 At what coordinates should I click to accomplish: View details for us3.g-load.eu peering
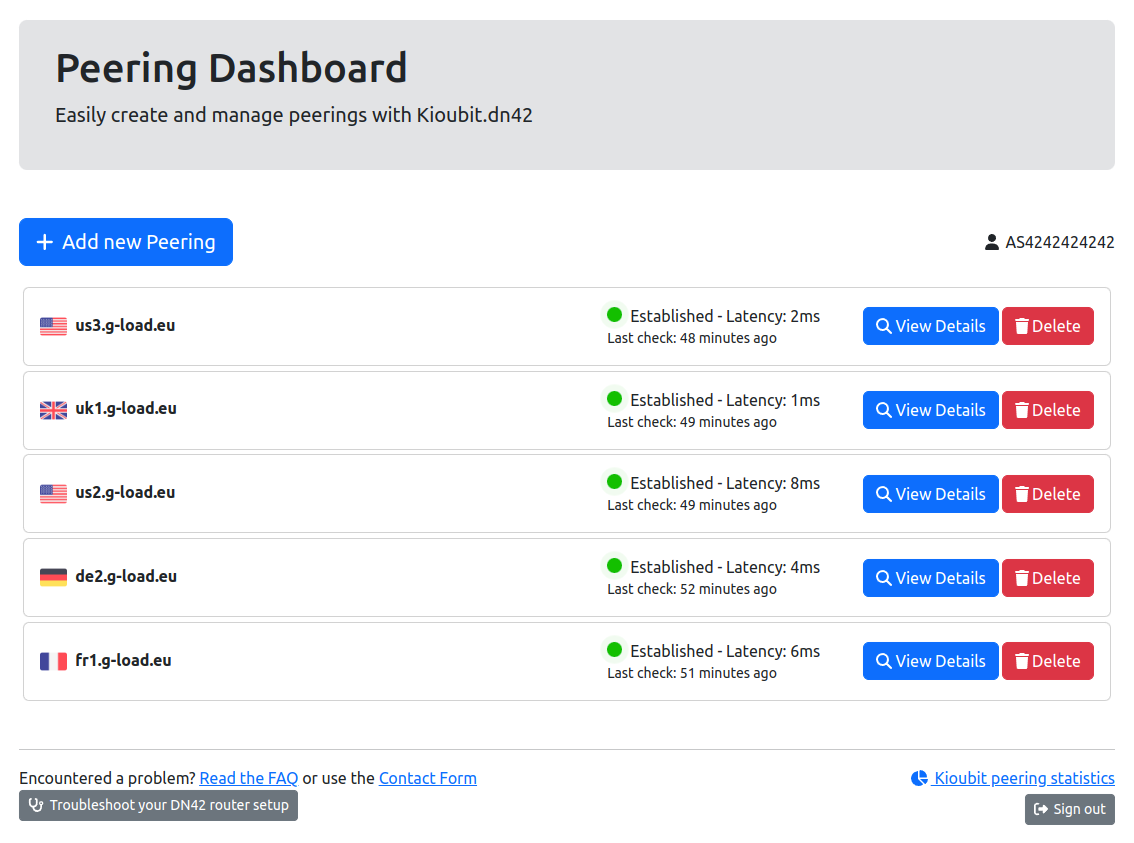[x=930, y=326]
